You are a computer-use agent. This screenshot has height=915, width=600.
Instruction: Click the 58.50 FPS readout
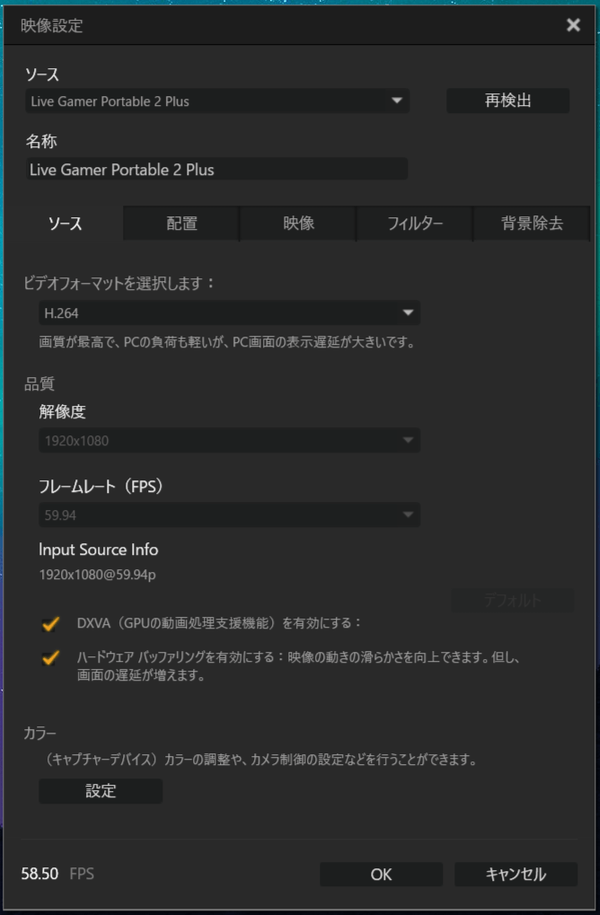(57, 874)
